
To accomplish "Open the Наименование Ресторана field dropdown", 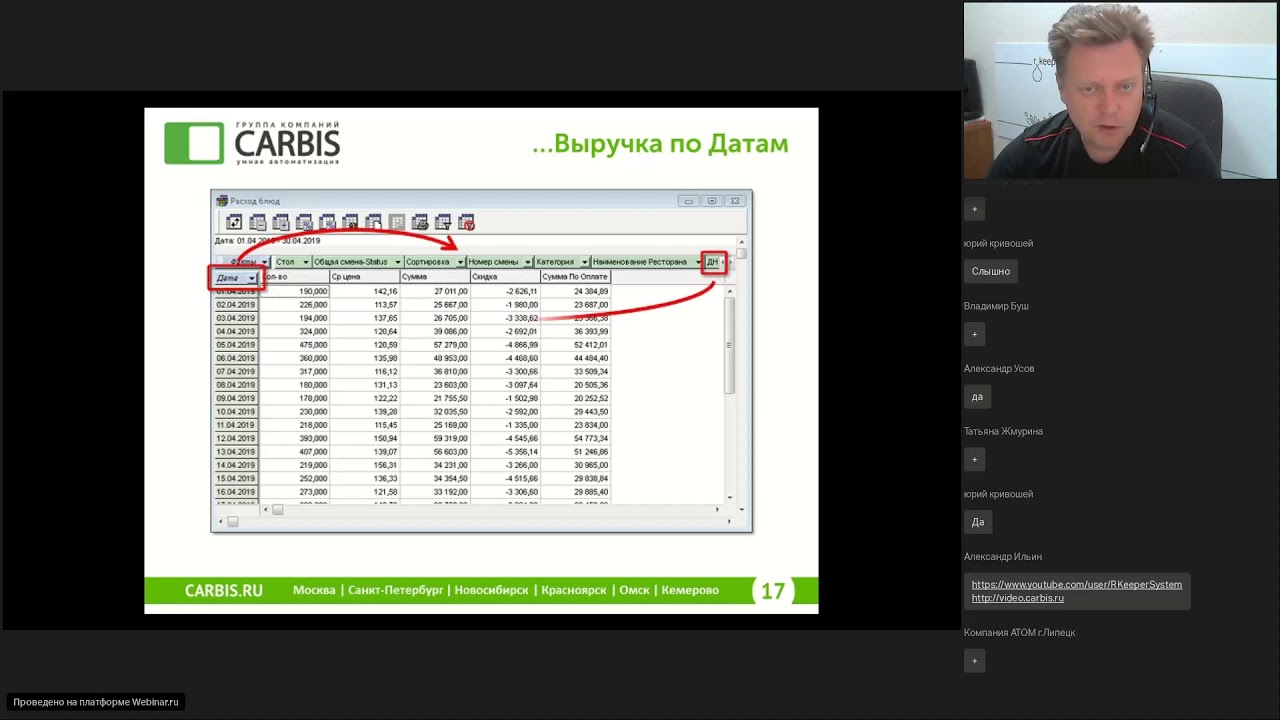I will (698, 262).
